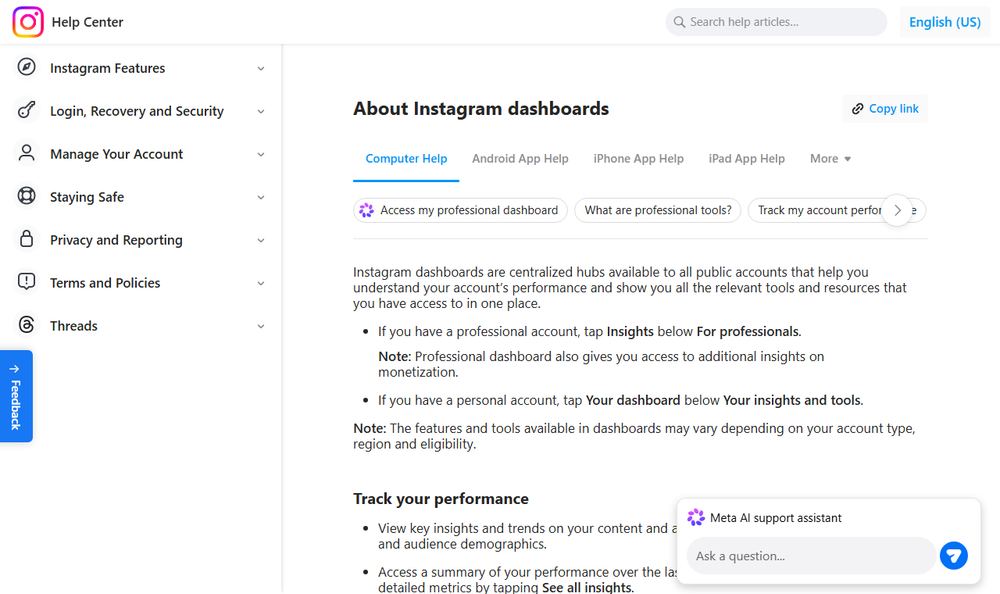Image resolution: width=1000 pixels, height=594 pixels.
Task: Click the About Instagram dashboards heading
Action: coord(481,108)
